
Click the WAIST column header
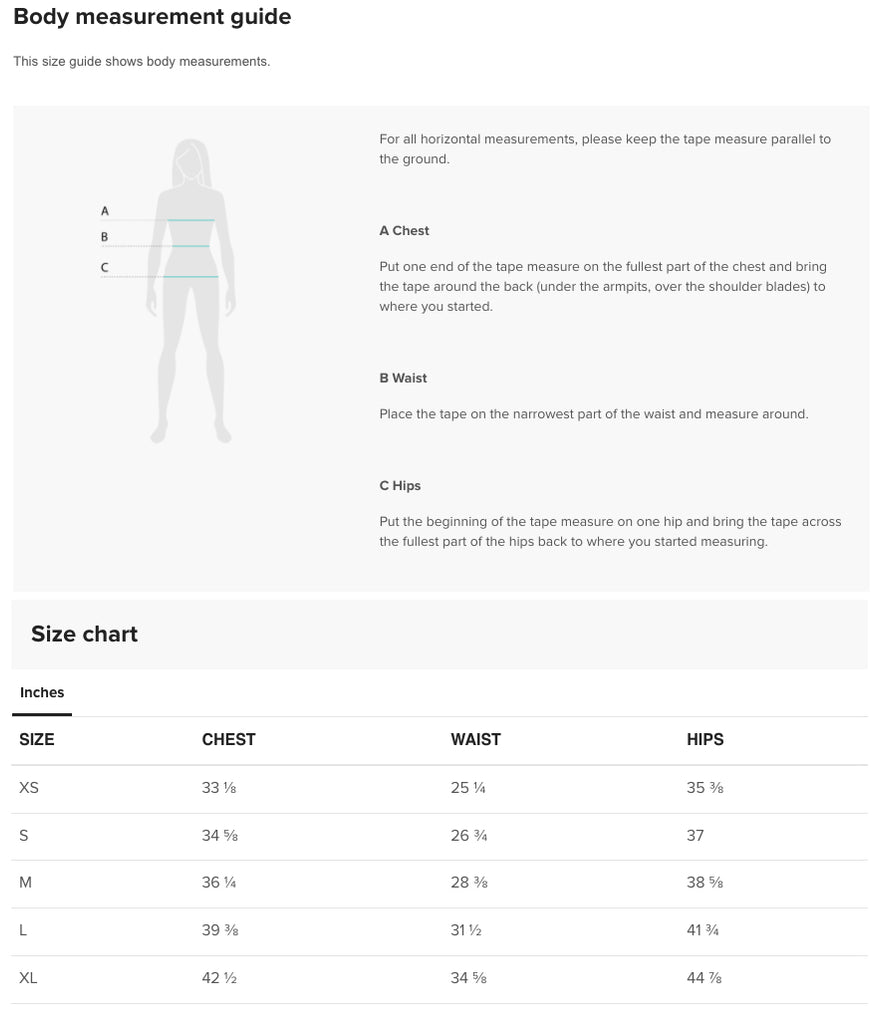tap(475, 740)
